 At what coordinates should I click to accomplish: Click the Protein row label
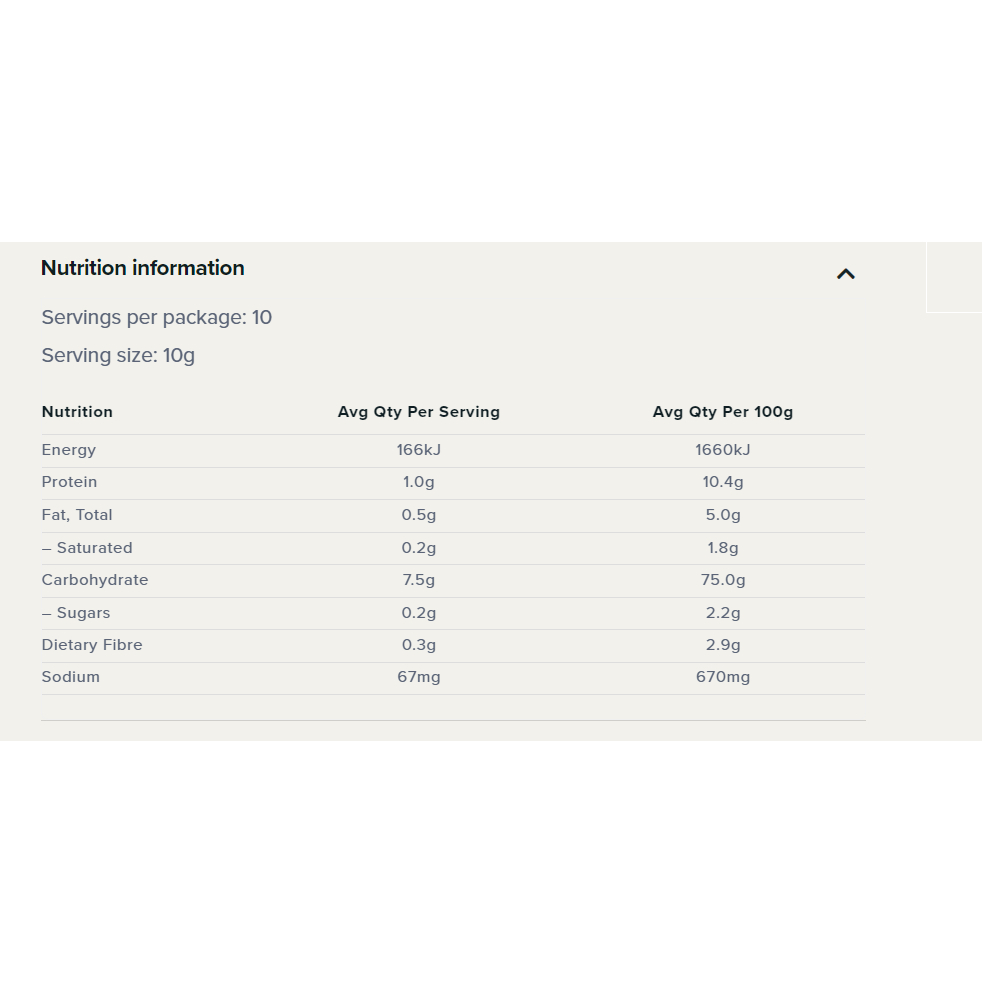coord(69,482)
